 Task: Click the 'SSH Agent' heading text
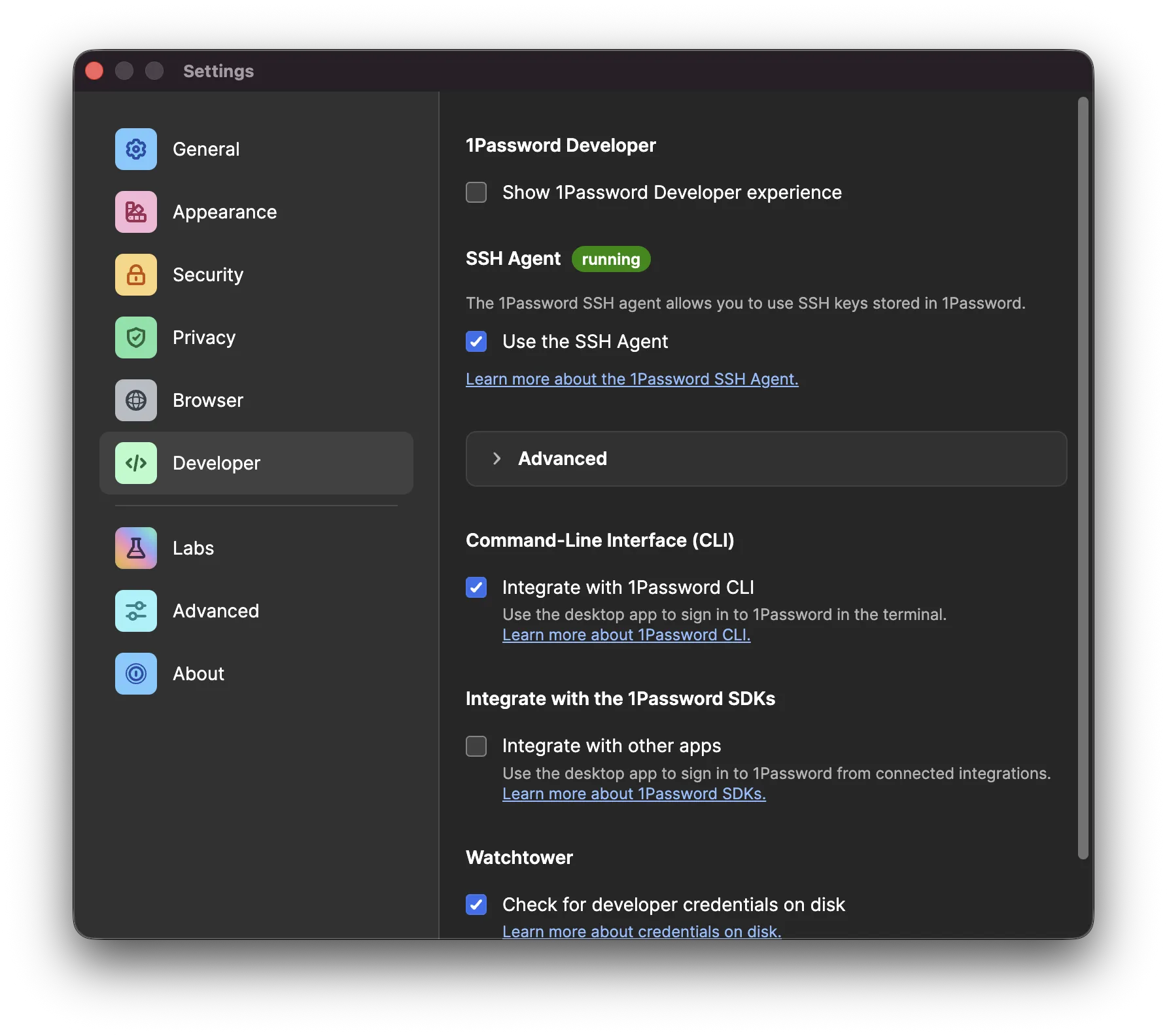513,259
